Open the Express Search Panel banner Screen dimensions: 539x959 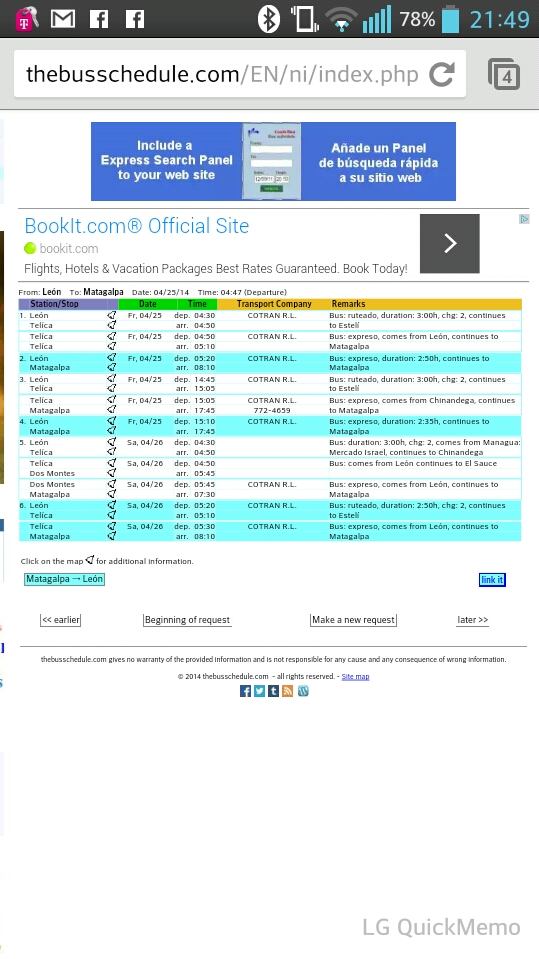273,161
